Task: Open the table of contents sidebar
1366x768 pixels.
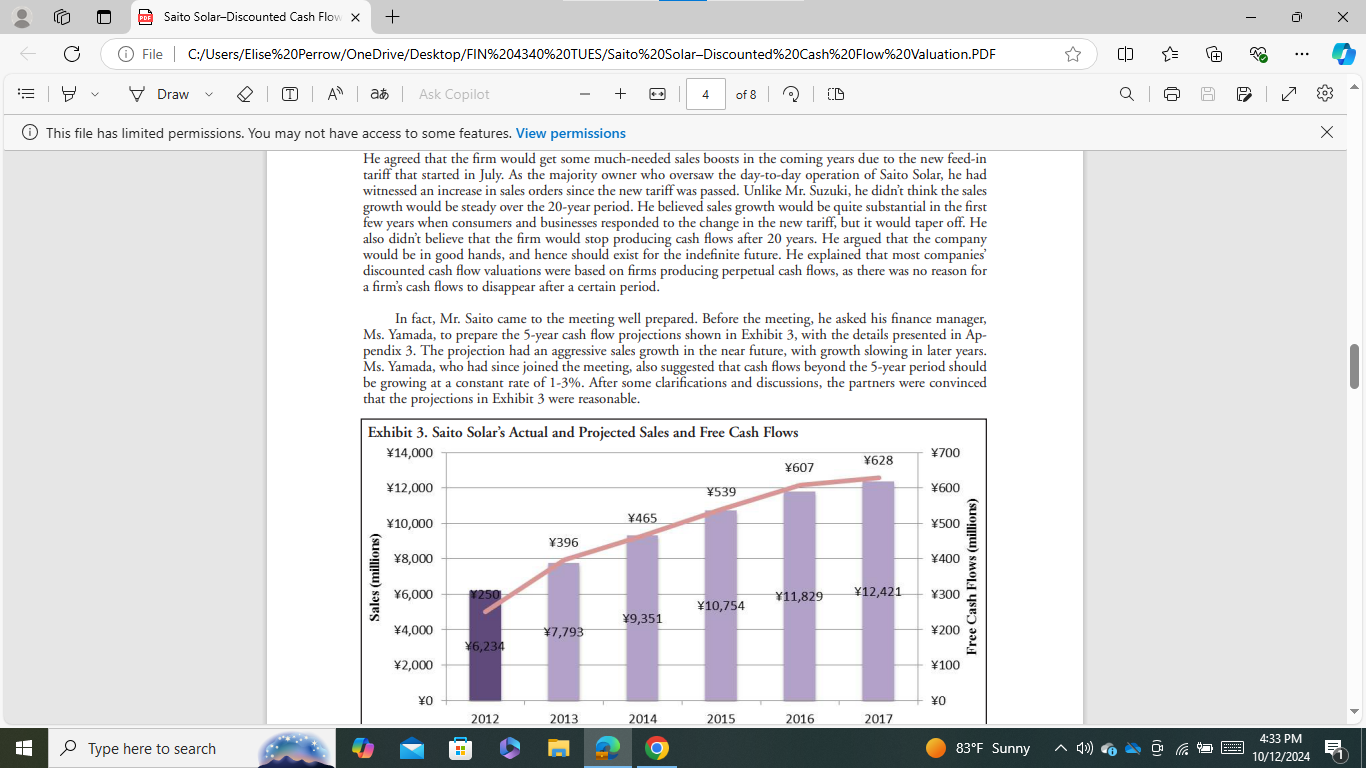Action: (x=27, y=93)
